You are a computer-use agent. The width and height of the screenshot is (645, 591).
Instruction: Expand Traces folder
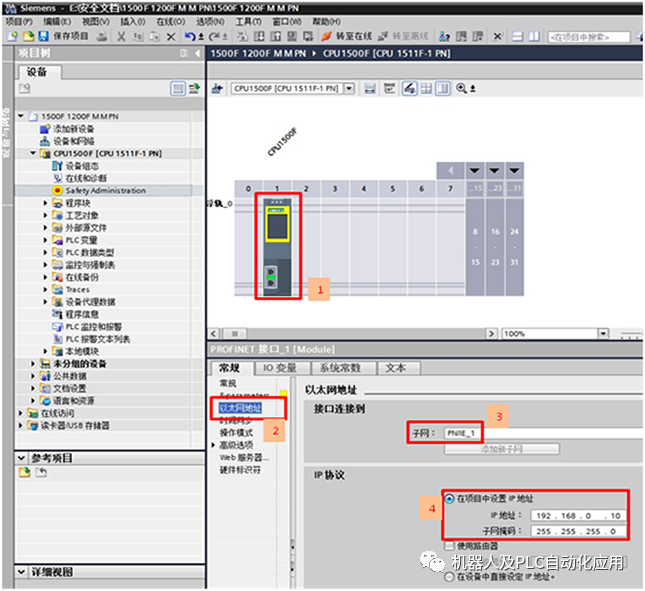click(46, 289)
